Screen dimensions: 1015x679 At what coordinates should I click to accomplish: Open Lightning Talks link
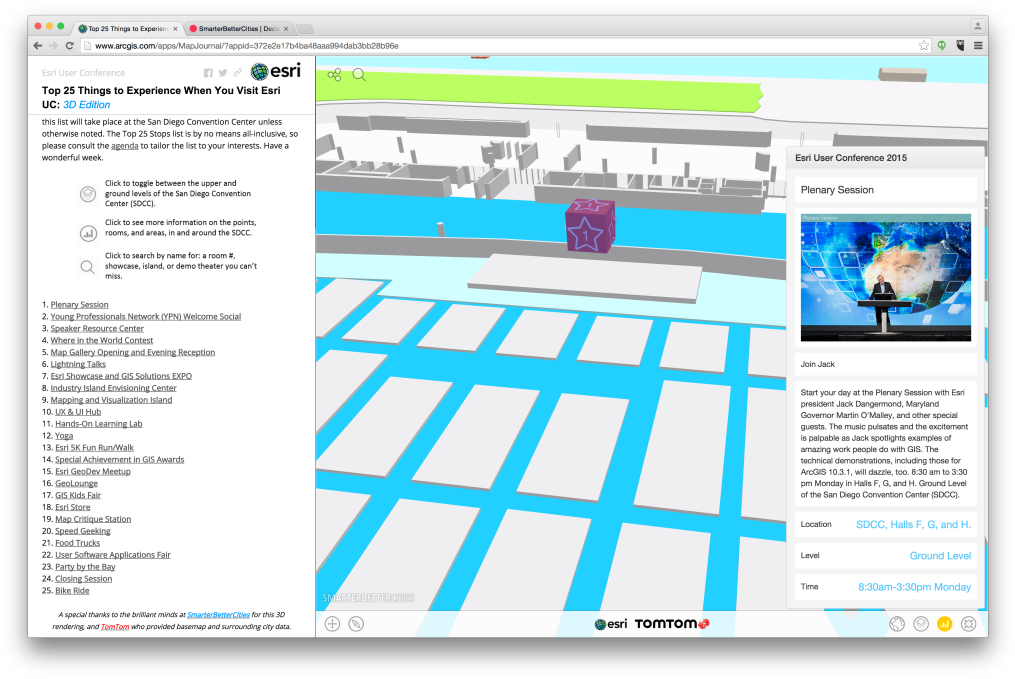(78, 364)
